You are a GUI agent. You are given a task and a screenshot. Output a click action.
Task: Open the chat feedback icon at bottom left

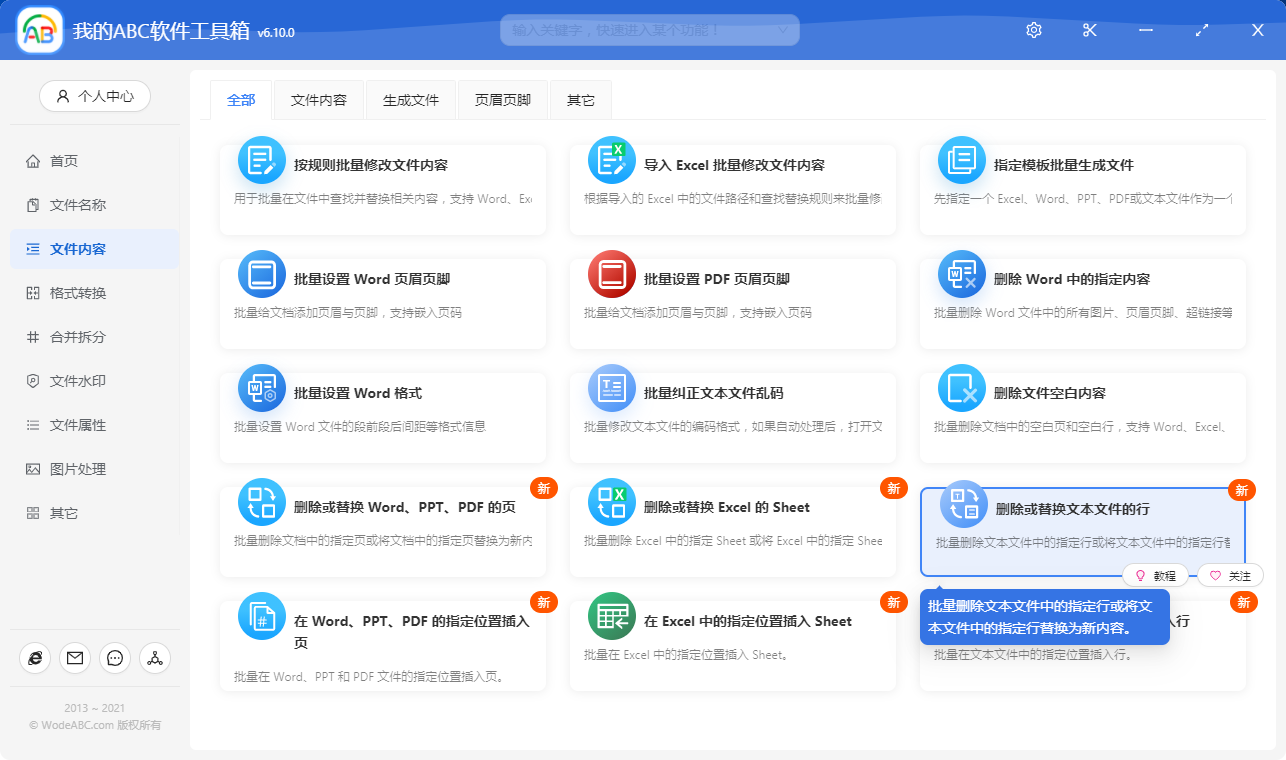pos(114,658)
